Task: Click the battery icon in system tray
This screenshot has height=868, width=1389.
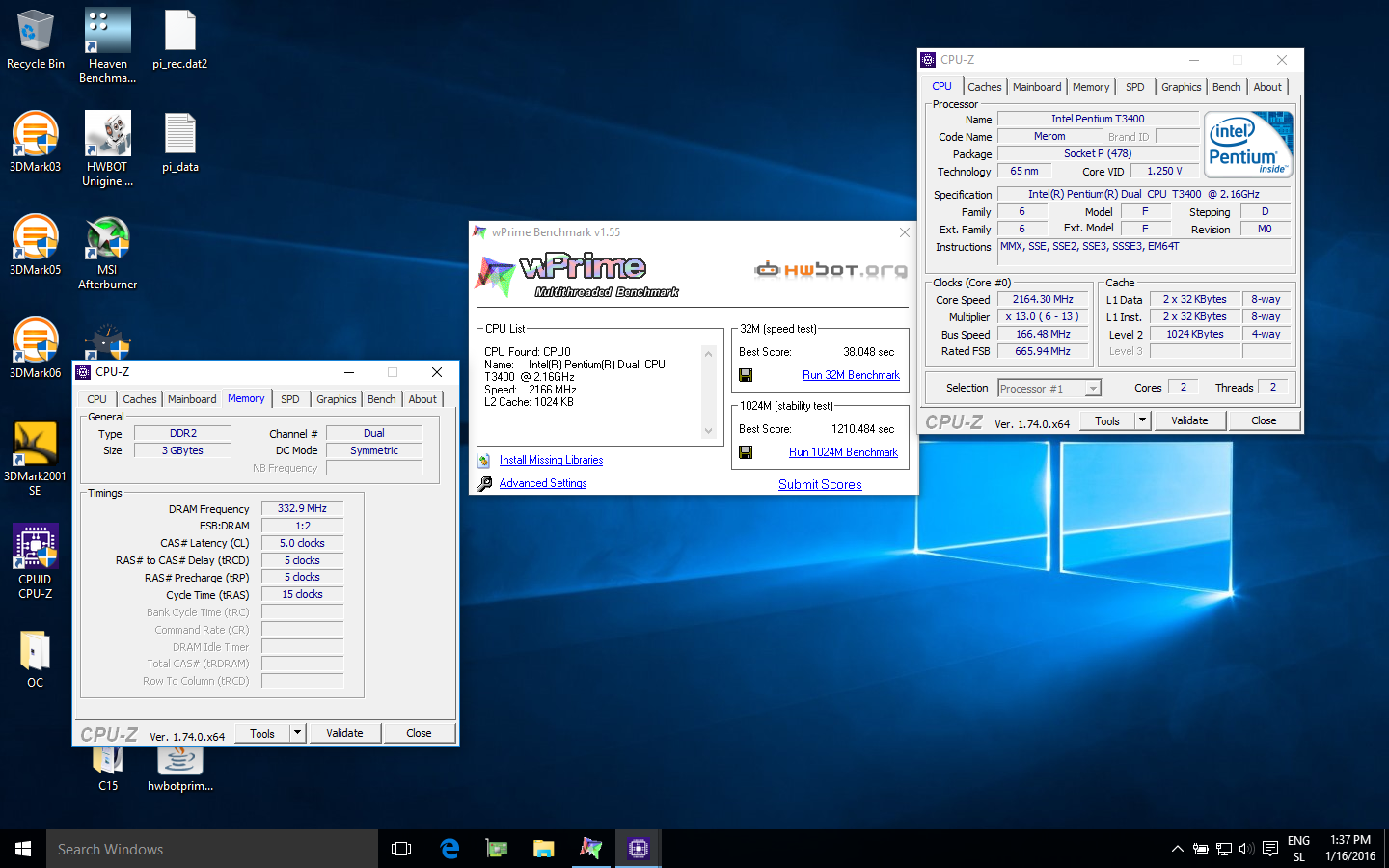Action: point(1200,849)
